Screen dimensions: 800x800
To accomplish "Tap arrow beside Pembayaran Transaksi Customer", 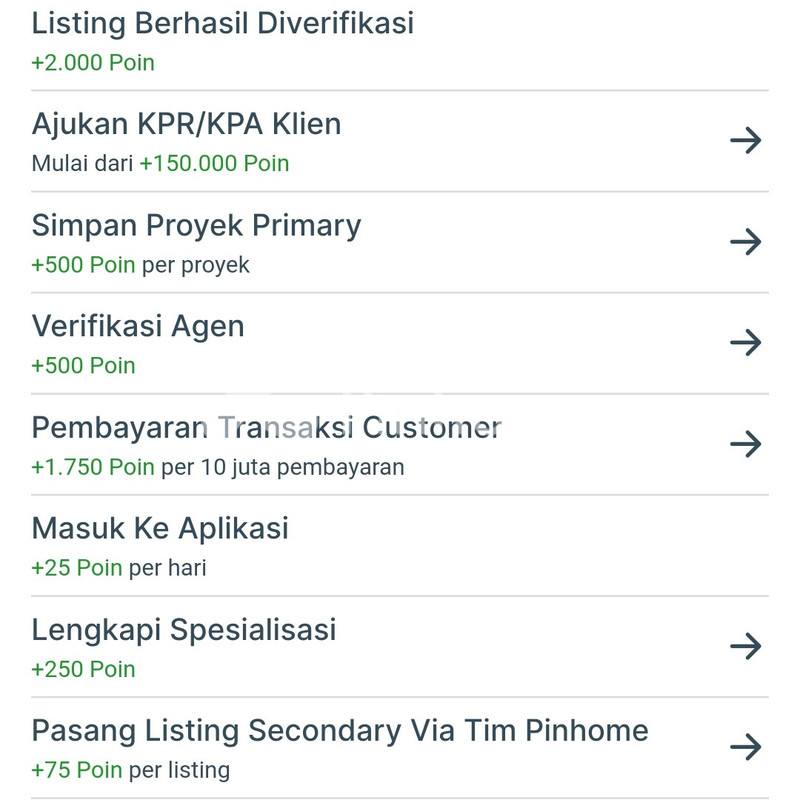I will pos(746,444).
